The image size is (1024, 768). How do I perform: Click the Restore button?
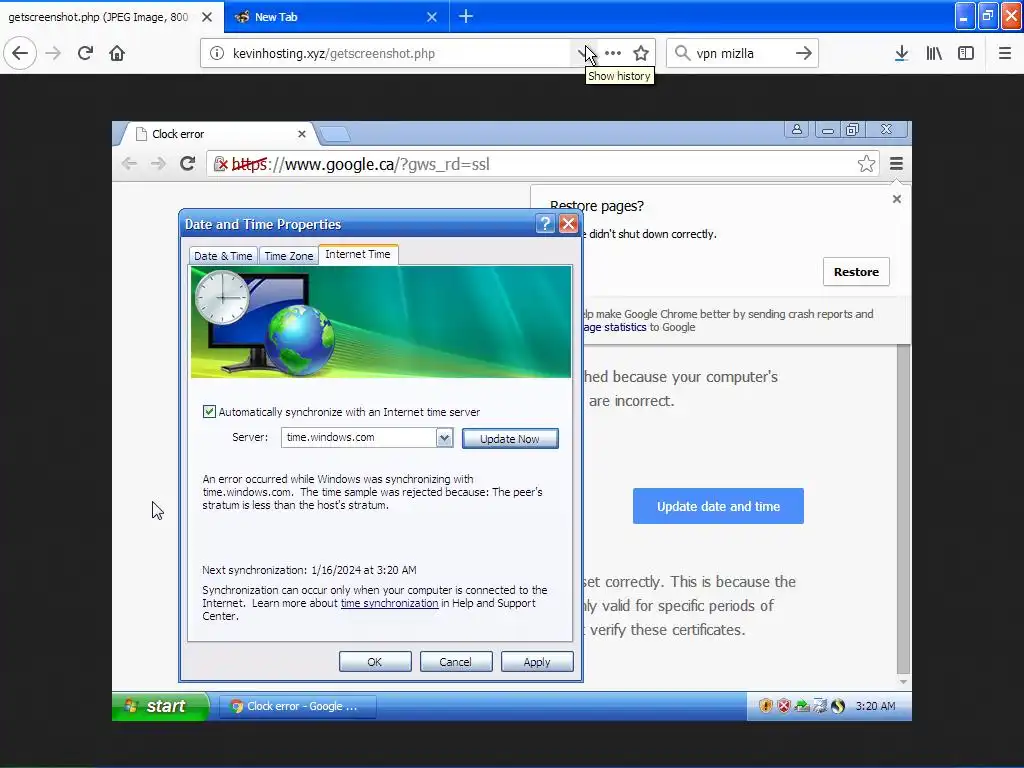[856, 272]
